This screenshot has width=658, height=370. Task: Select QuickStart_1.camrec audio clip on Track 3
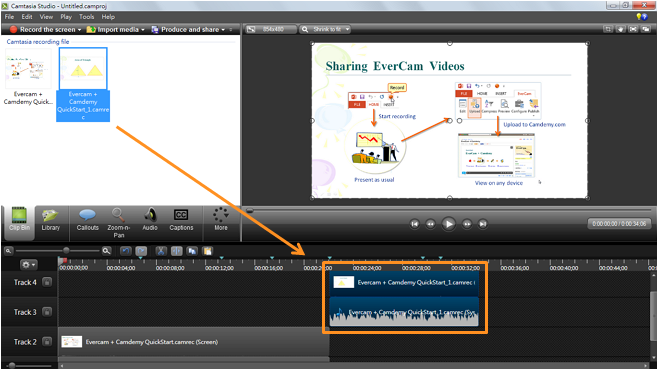pyautogui.click(x=404, y=313)
